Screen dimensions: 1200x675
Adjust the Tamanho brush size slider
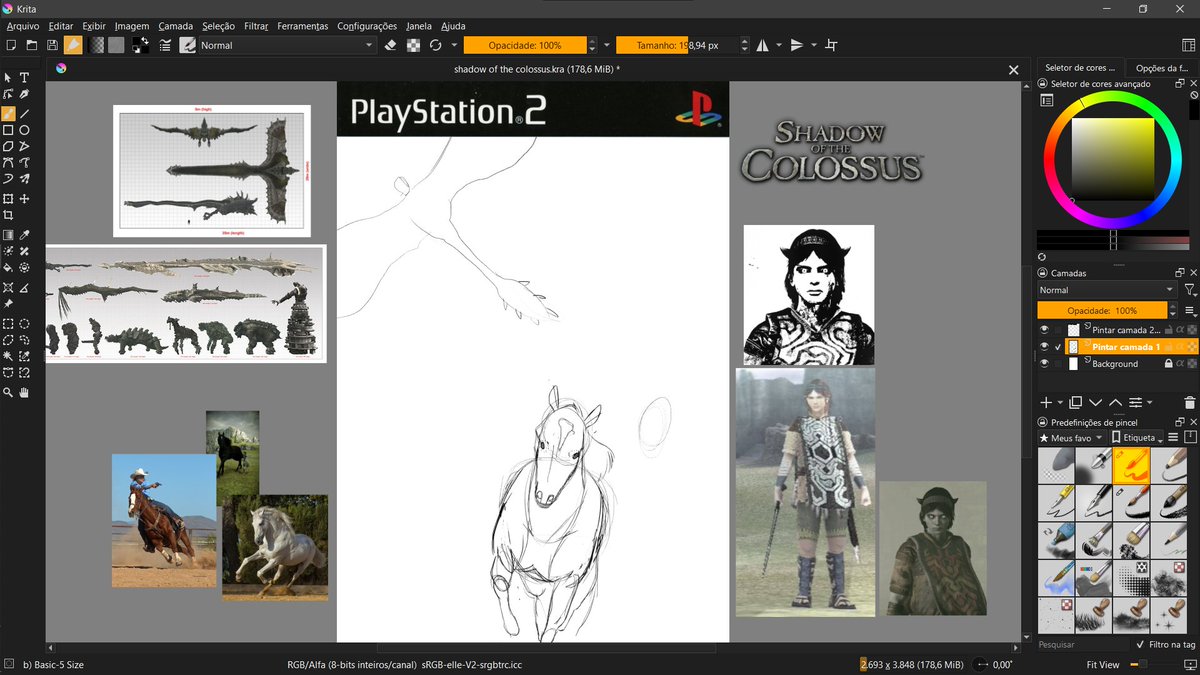pyautogui.click(x=676, y=45)
